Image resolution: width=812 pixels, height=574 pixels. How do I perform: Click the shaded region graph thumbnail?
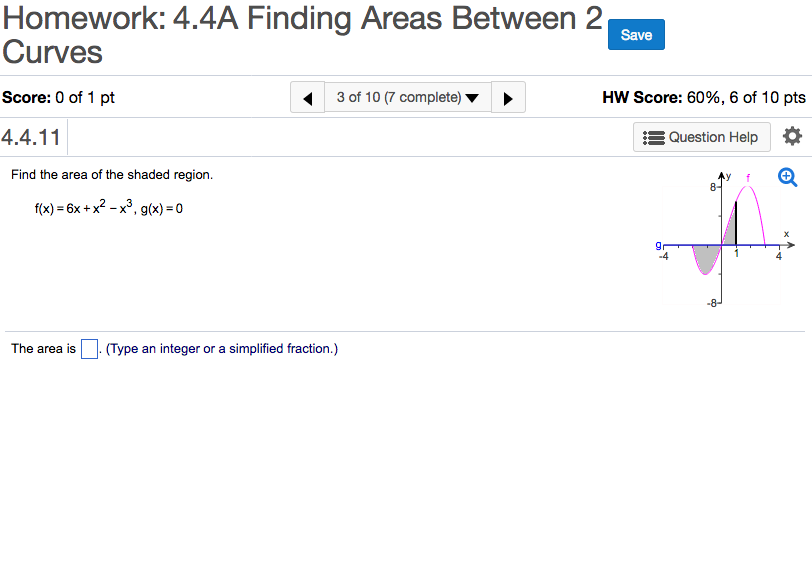[x=723, y=238]
